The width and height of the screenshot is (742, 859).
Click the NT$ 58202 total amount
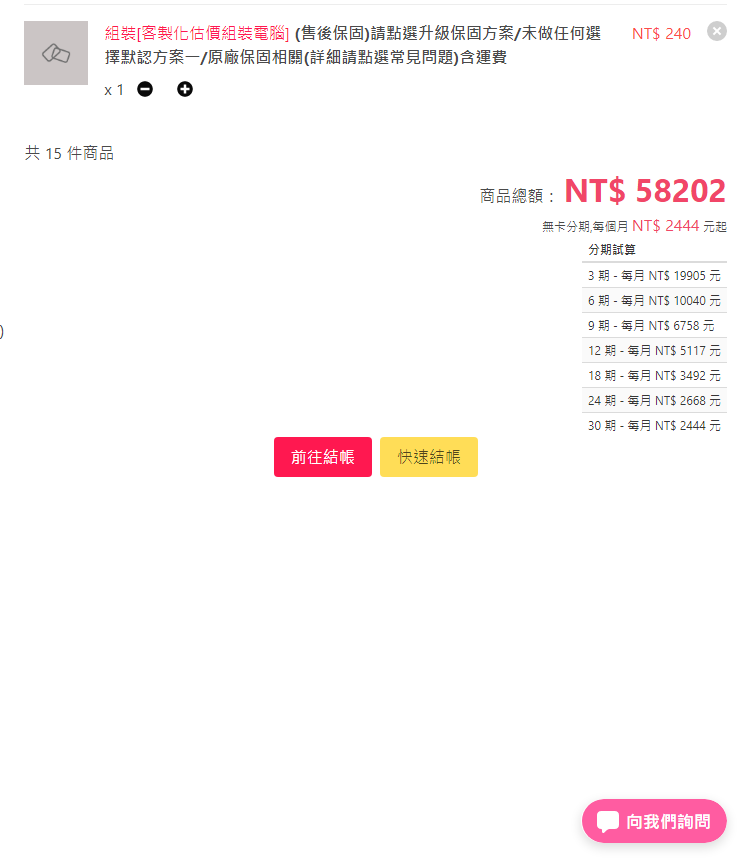pyautogui.click(x=645, y=191)
